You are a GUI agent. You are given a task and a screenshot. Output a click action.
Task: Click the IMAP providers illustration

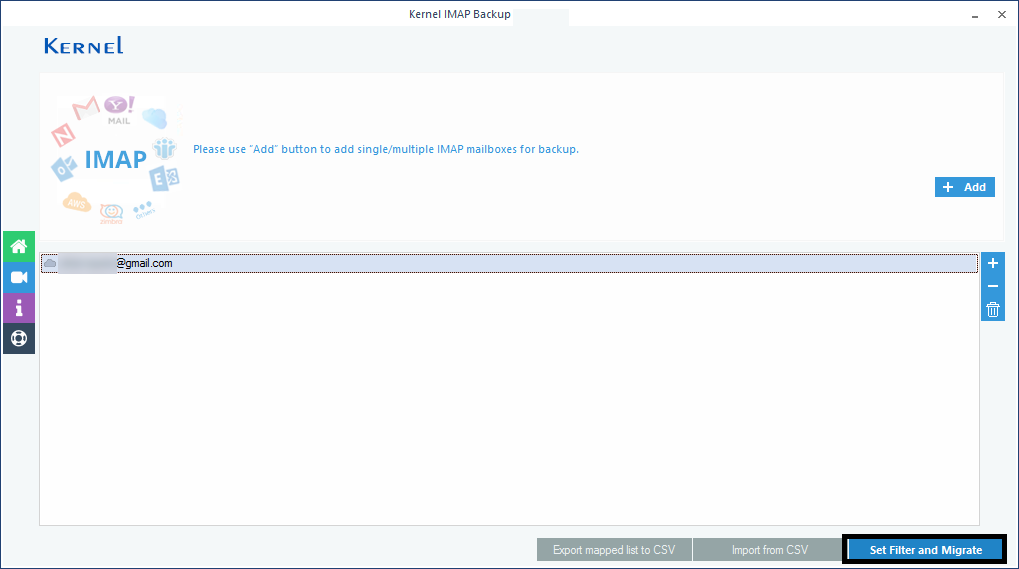(116, 160)
